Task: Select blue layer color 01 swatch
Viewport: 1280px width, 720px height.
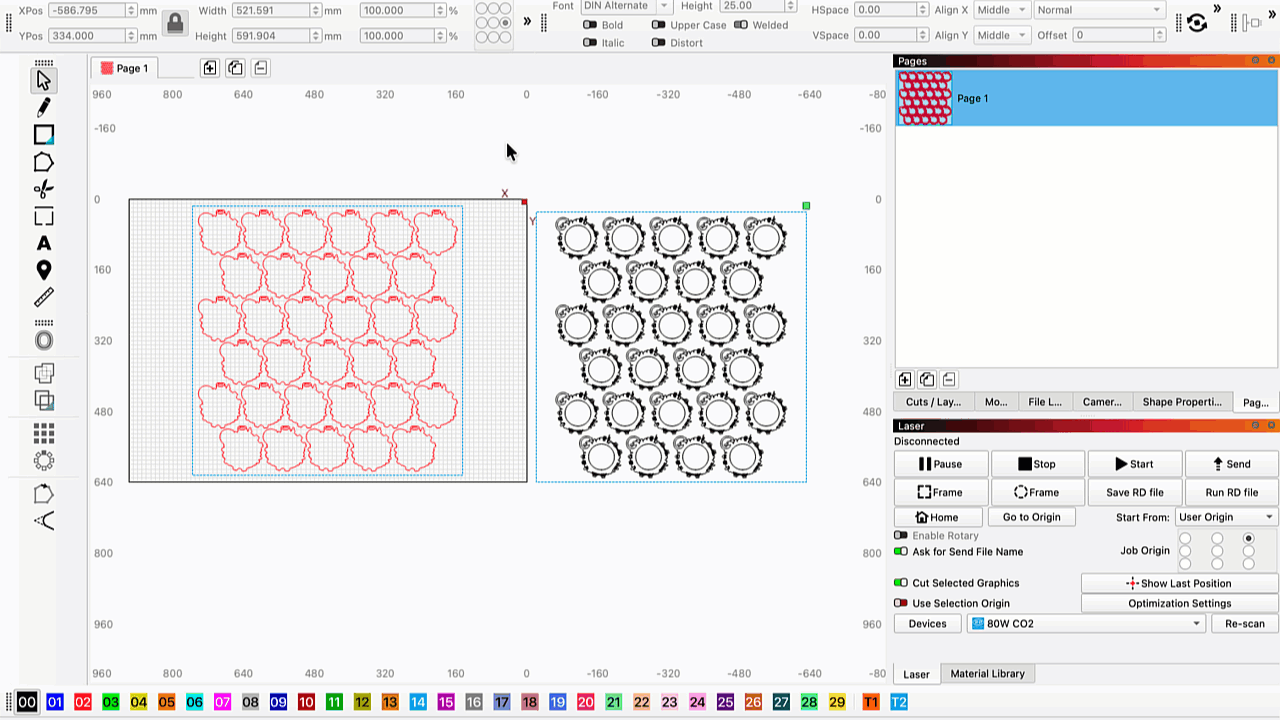Action: [x=55, y=703]
